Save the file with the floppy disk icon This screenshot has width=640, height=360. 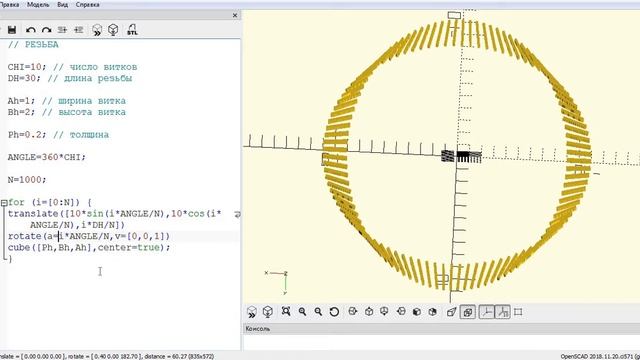(x=12, y=30)
